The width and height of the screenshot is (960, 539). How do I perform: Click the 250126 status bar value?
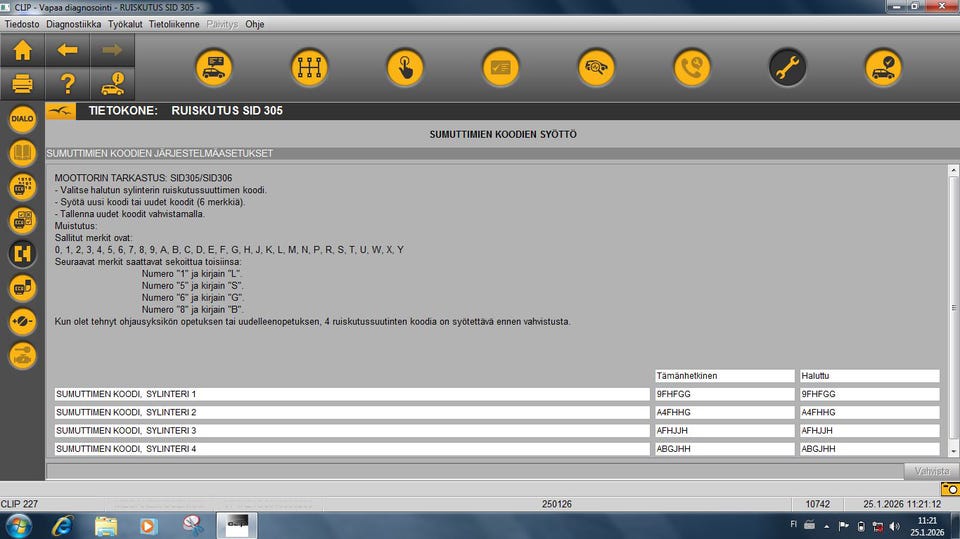[x=557, y=504]
